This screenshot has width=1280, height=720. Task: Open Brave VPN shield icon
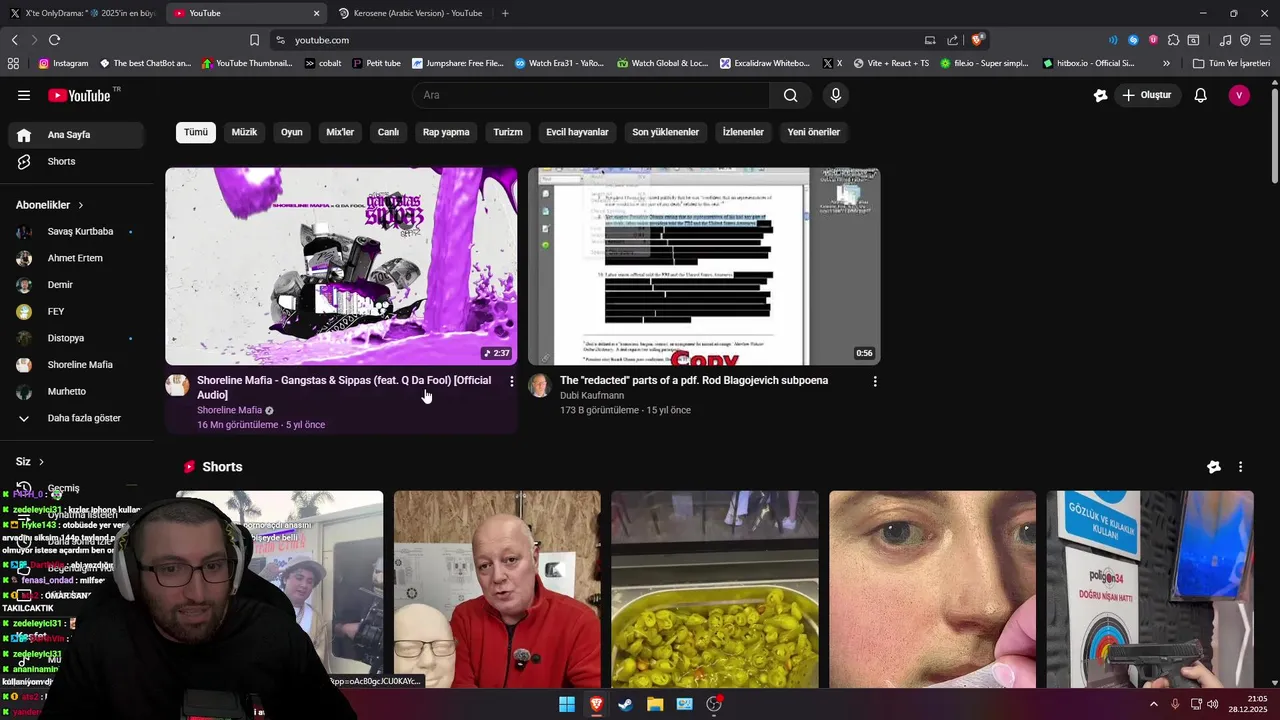1245,40
